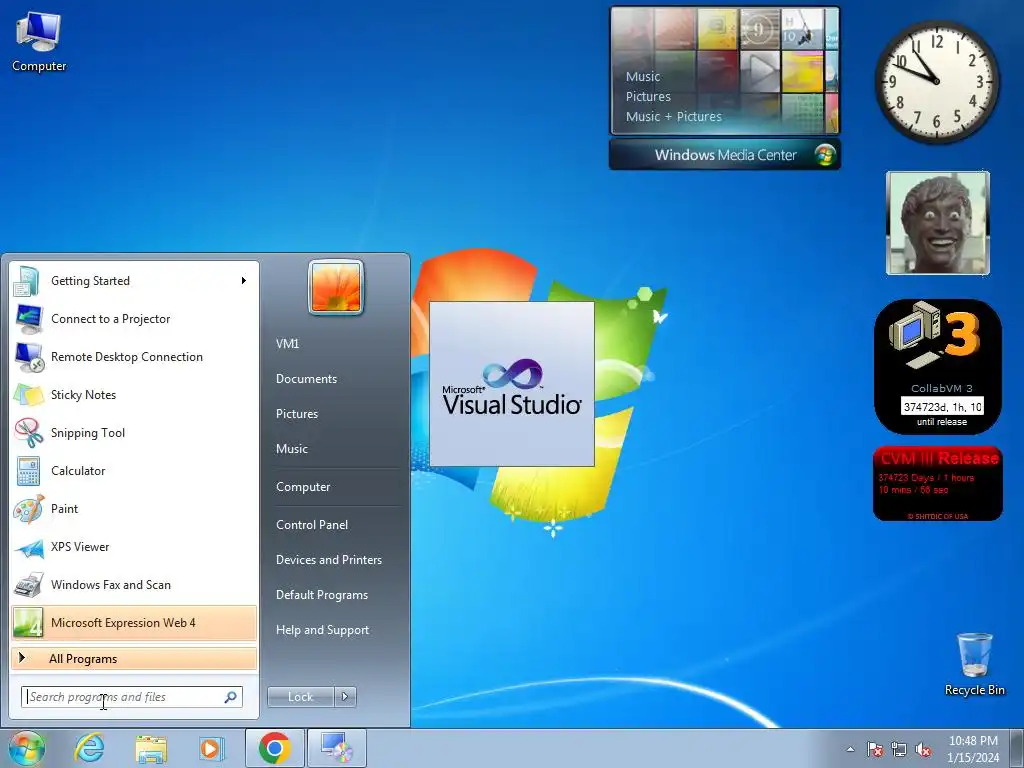Image resolution: width=1024 pixels, height=768 pixels.
Task: Expand All Programs list
Action: tap(134, 658)
